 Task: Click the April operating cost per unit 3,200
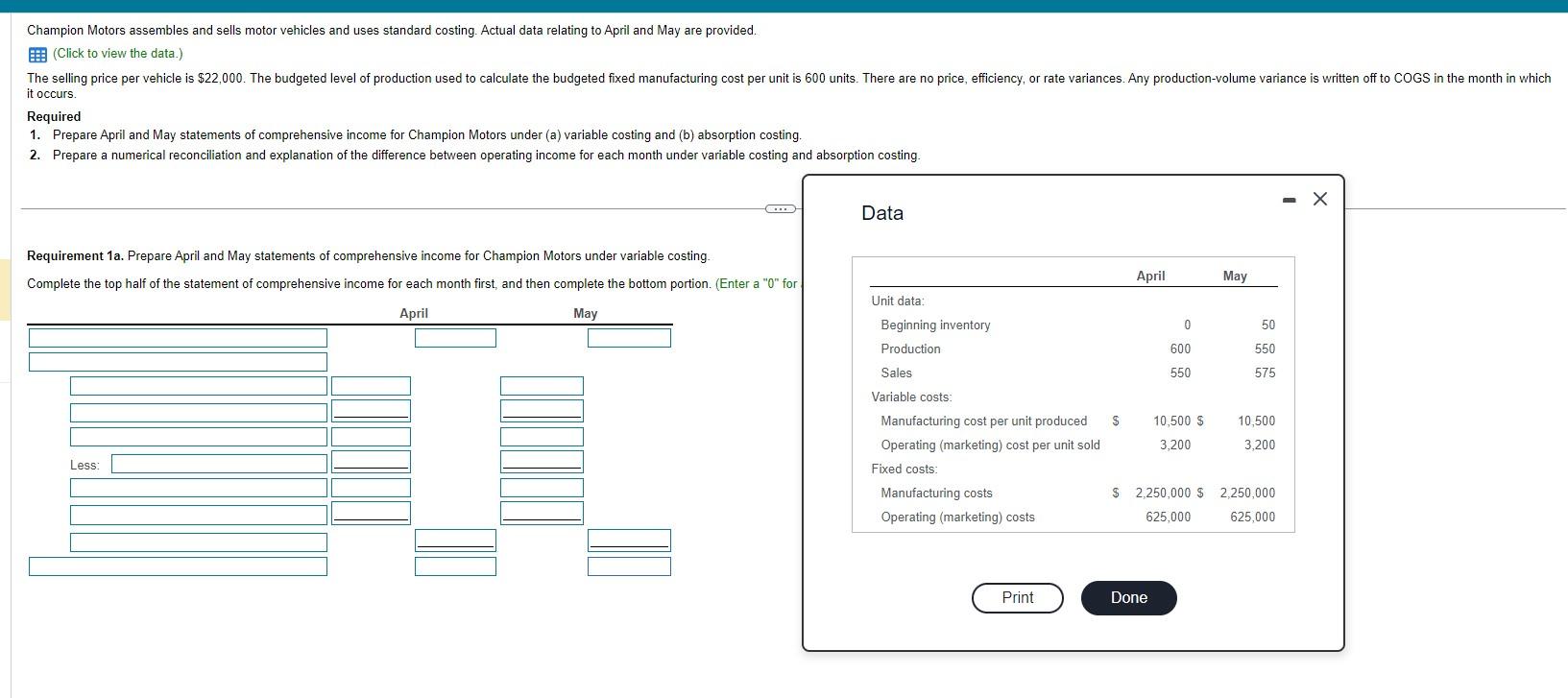[1175, 445]
